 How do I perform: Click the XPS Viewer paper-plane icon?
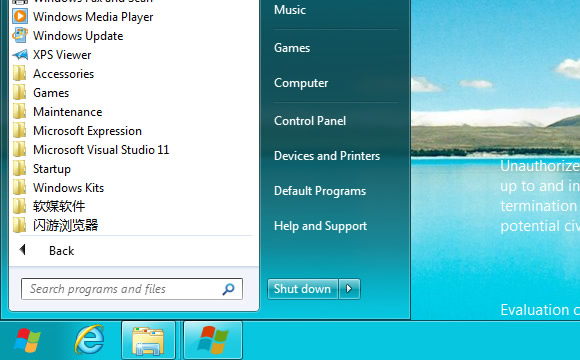click(20, 55)
